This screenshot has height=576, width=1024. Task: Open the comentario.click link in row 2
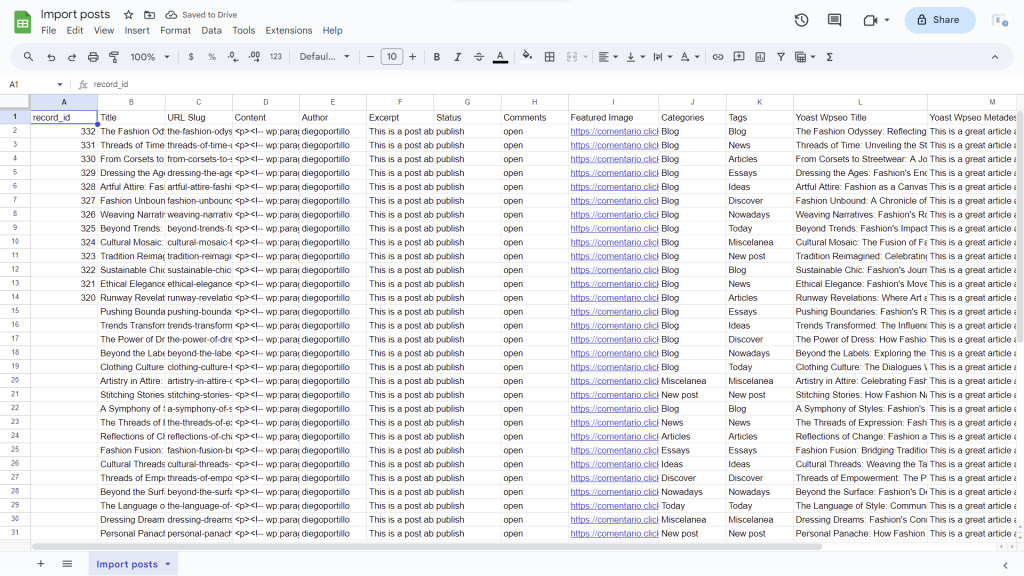click(x=614, y=130)
